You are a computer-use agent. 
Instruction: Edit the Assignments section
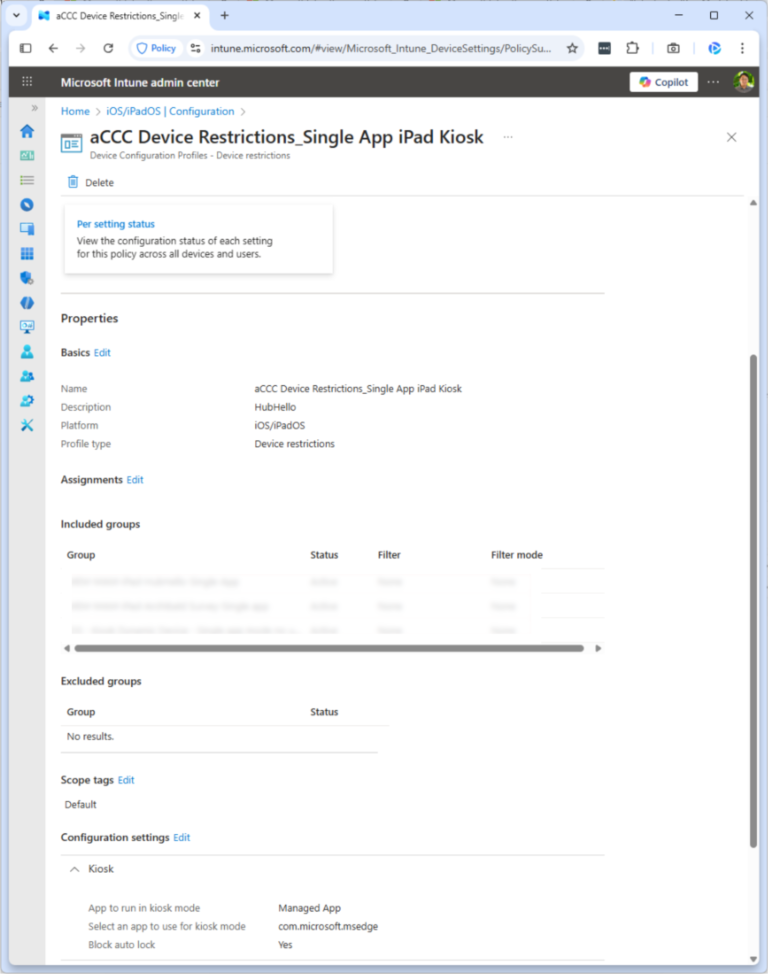[x=135, y=480]
